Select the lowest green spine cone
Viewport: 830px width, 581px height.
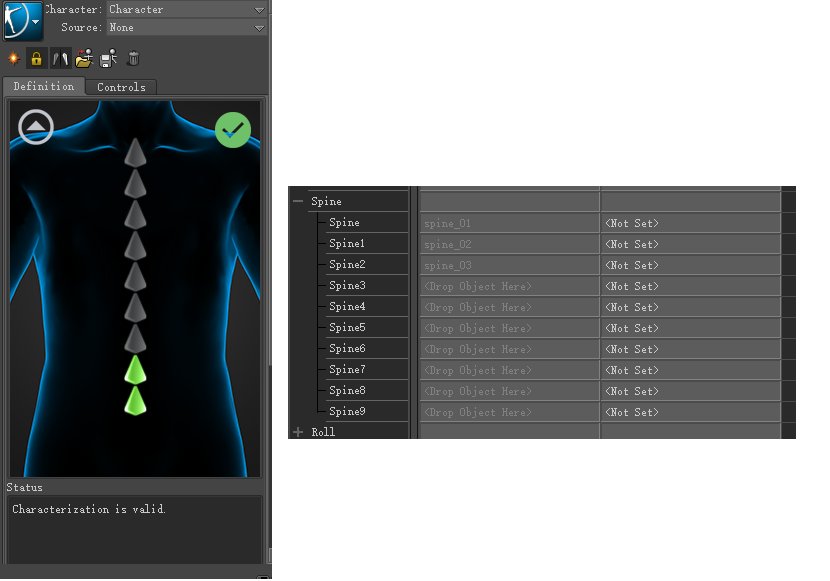pyautogui.click(x=135, y=401)
